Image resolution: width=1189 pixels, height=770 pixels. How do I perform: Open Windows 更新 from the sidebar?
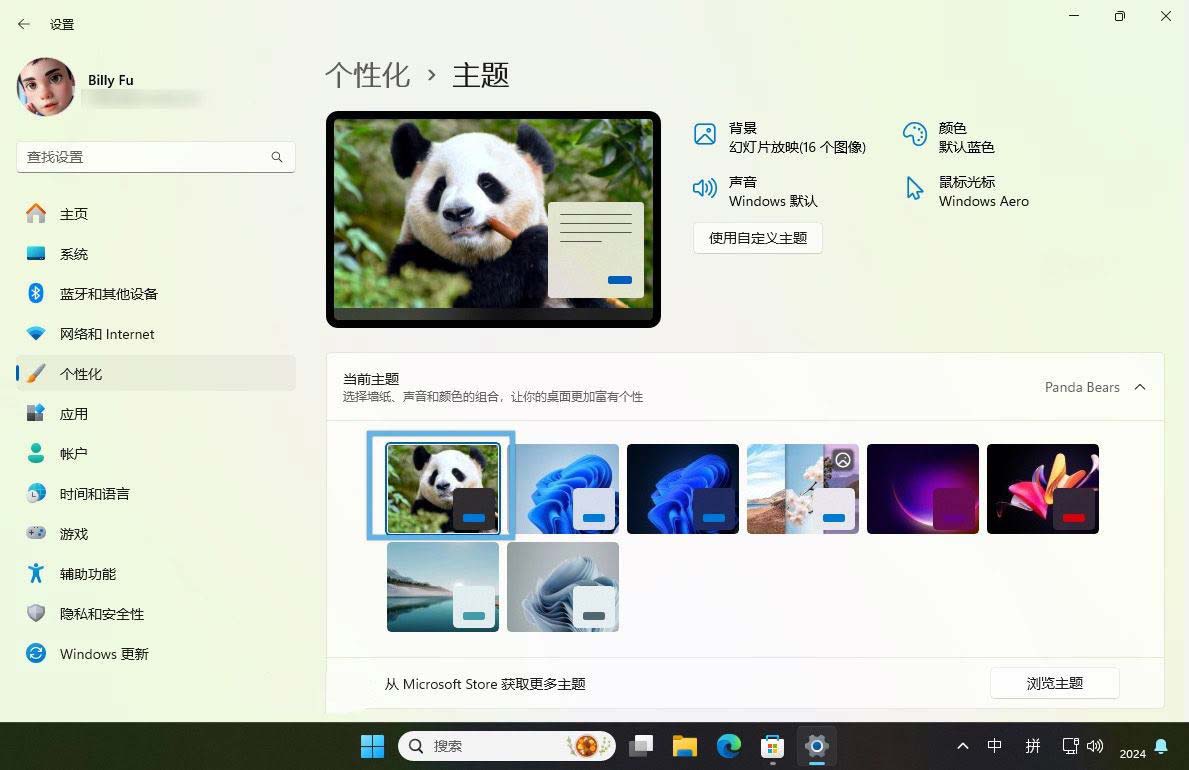click(x=104, y=653)
